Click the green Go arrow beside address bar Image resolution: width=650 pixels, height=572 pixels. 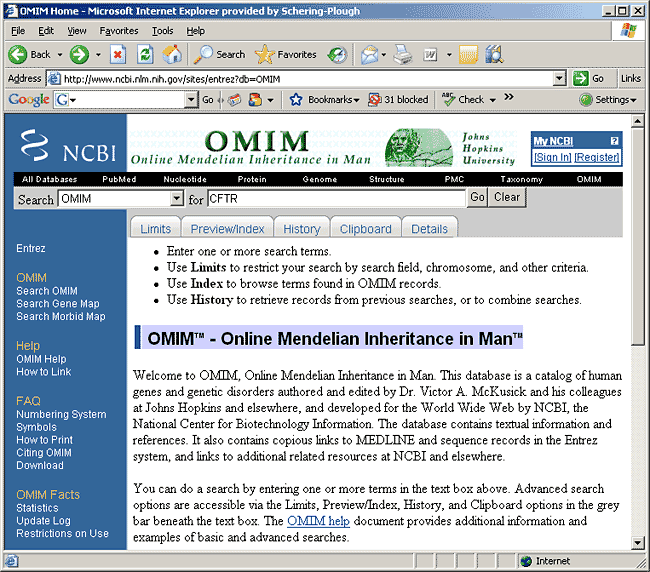point(581,78)
